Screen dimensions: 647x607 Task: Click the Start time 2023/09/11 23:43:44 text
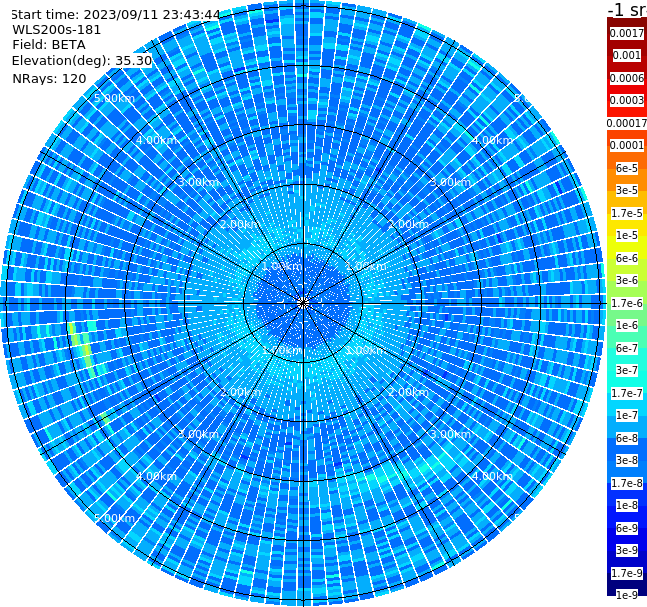point(115,14)
